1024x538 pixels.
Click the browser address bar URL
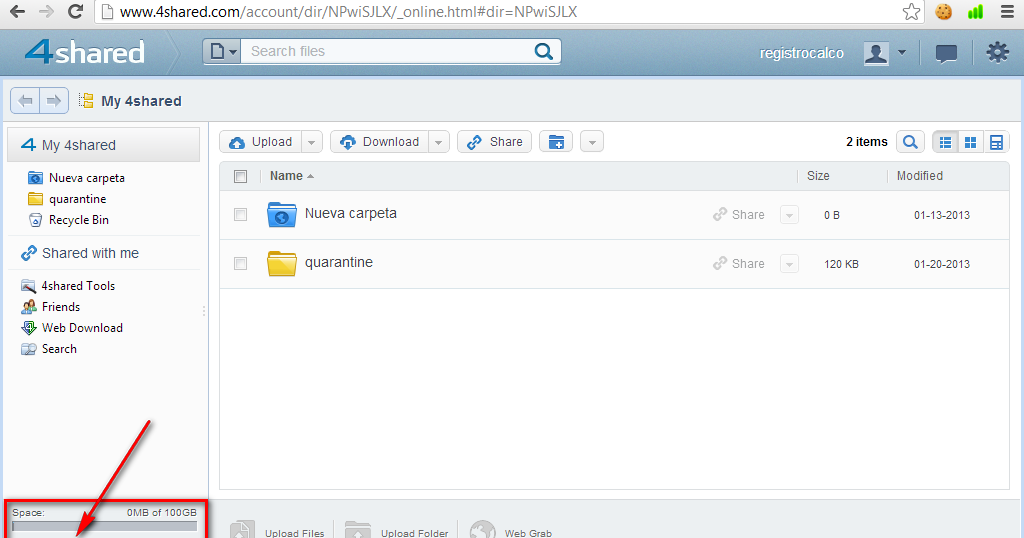point(348,12)
